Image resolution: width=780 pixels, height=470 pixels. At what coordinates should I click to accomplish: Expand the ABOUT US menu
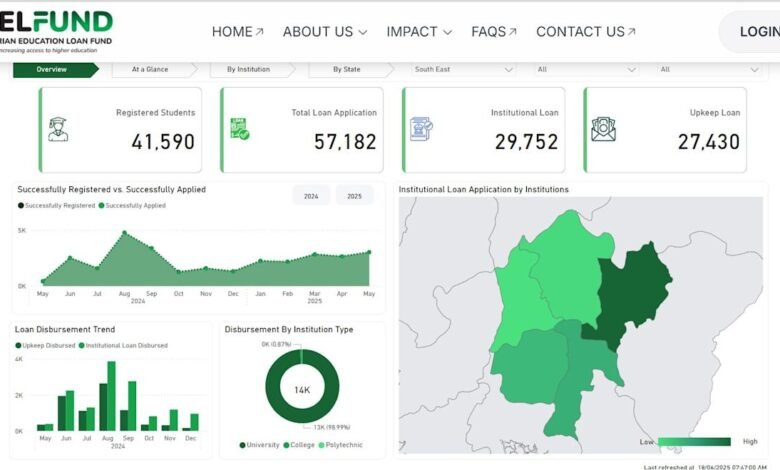(x=325, y=32)
